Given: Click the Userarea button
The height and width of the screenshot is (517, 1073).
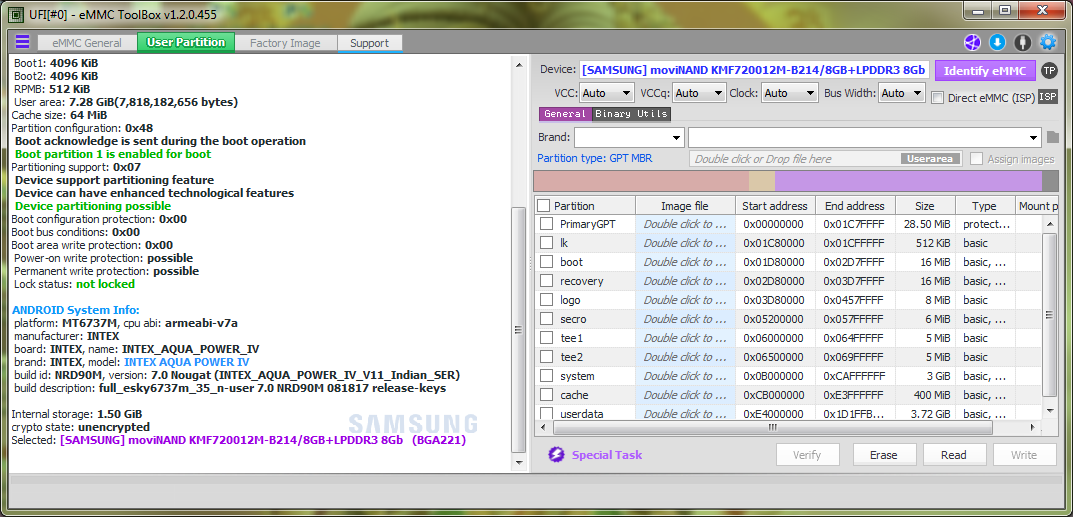Looking at the screenshot, I should coord(930,159).
